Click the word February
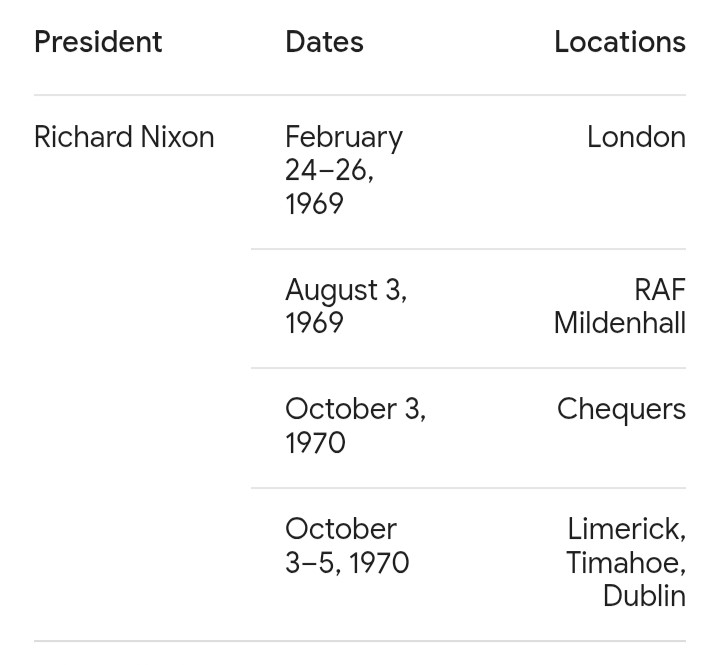 (343, 137)
